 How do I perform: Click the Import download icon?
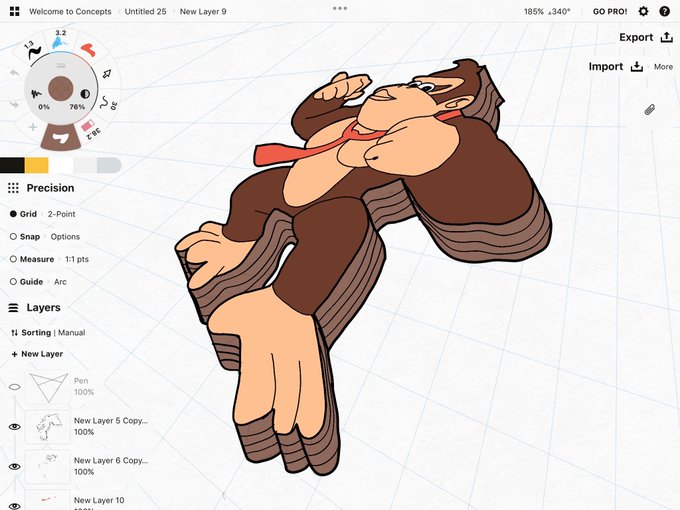(x=637, y=66)
